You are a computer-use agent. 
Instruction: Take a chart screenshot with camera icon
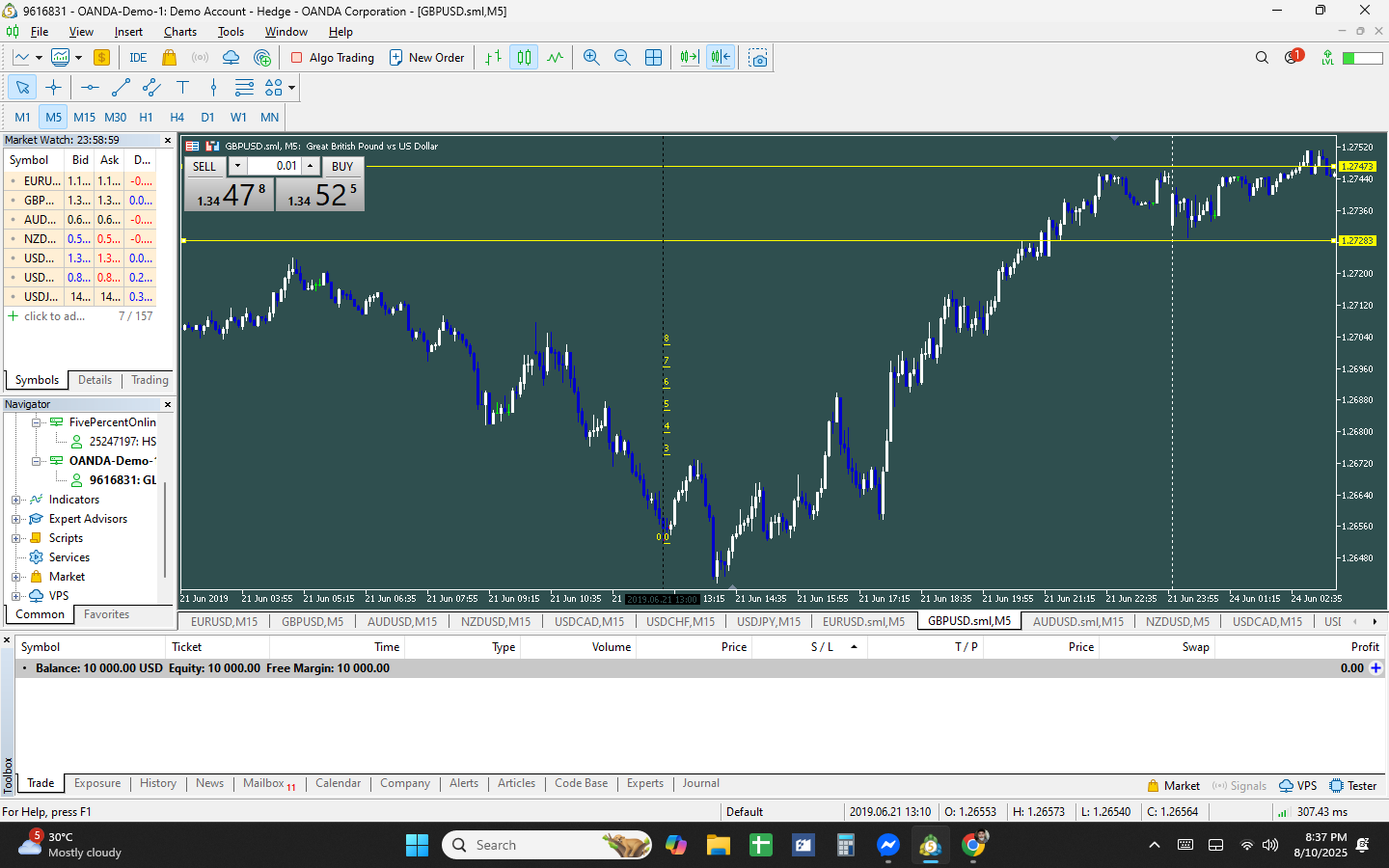758,58
